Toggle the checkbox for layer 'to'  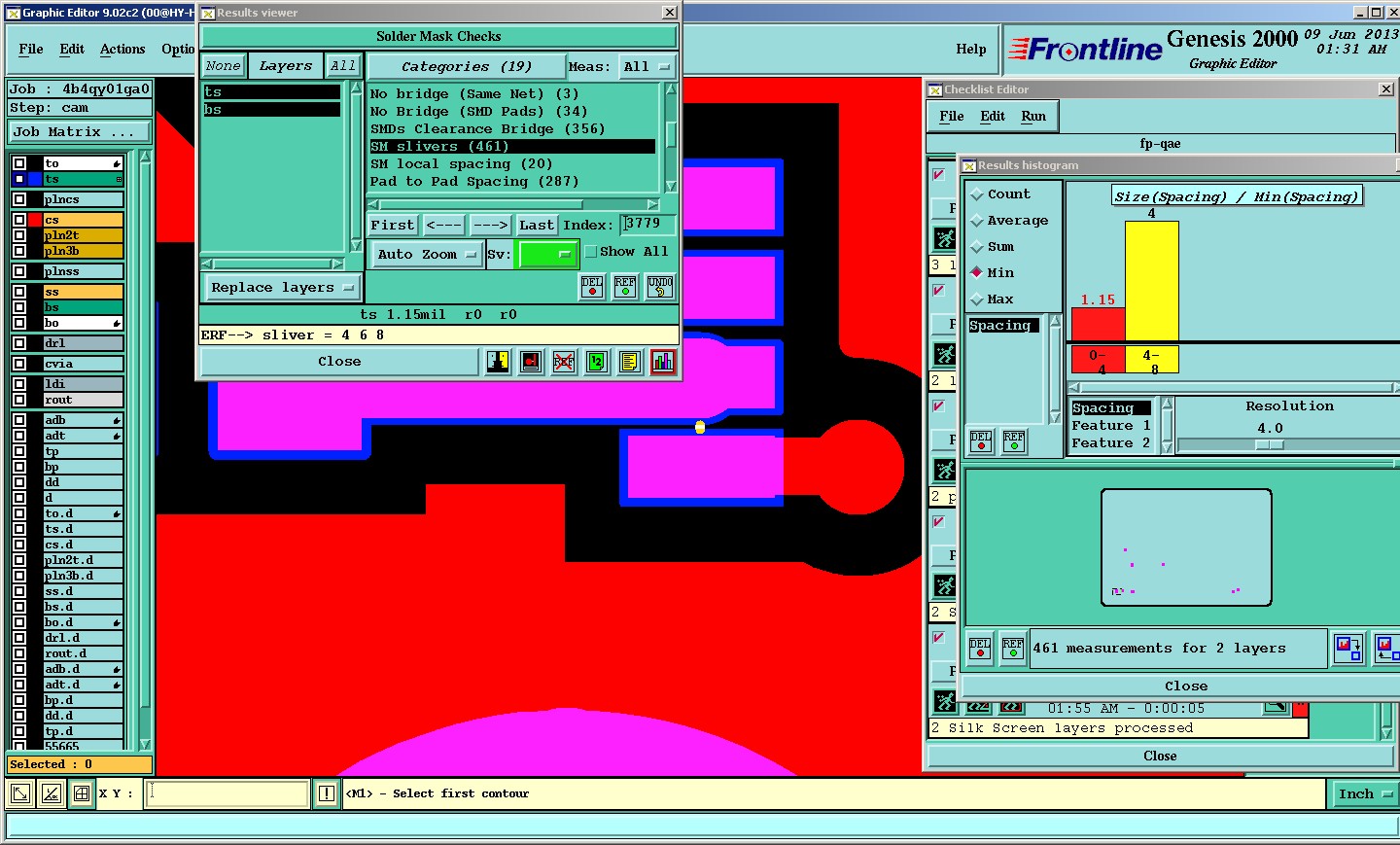pos(19,163)
